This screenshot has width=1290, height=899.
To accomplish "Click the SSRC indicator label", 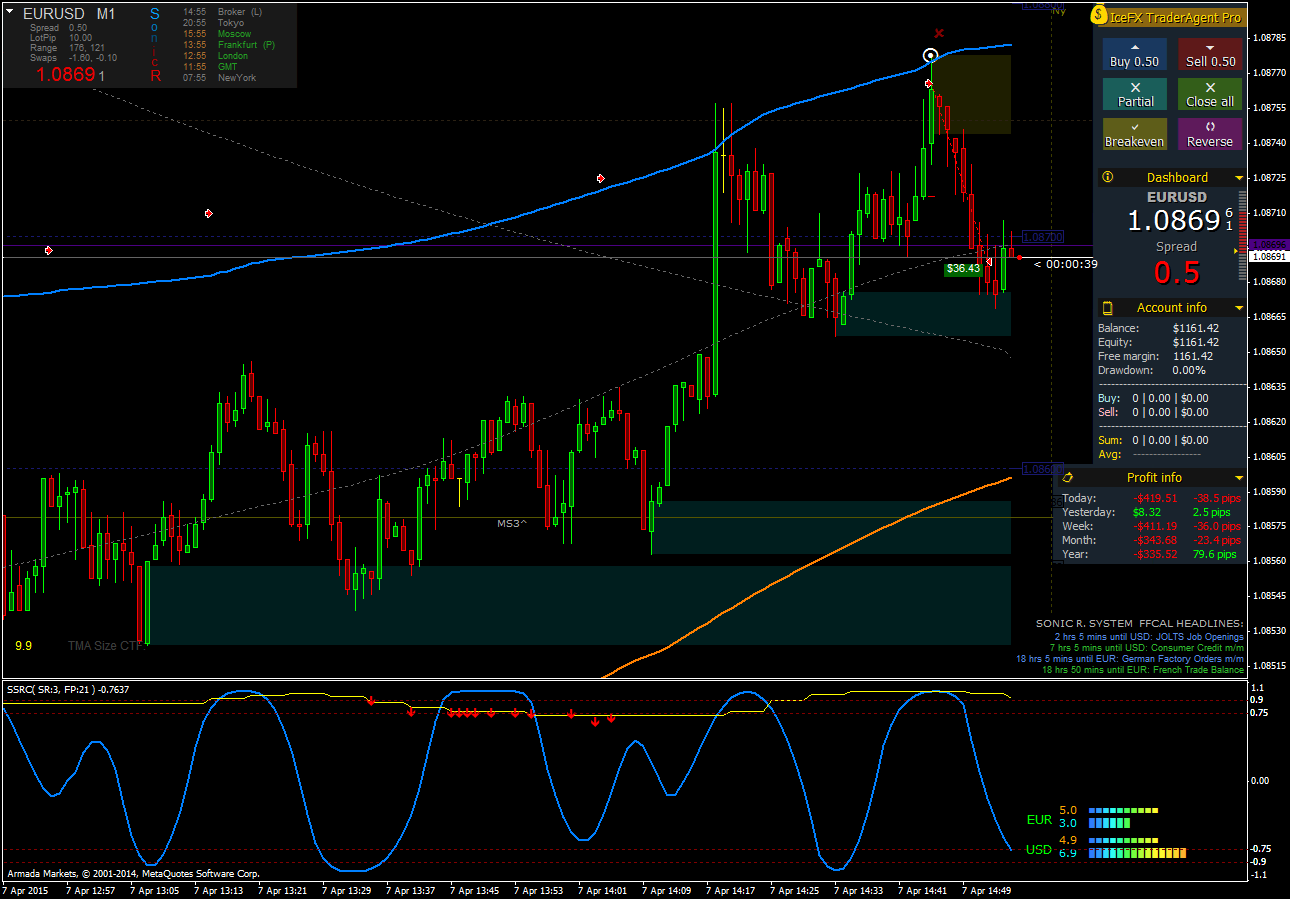I will (x=68, y=689).
